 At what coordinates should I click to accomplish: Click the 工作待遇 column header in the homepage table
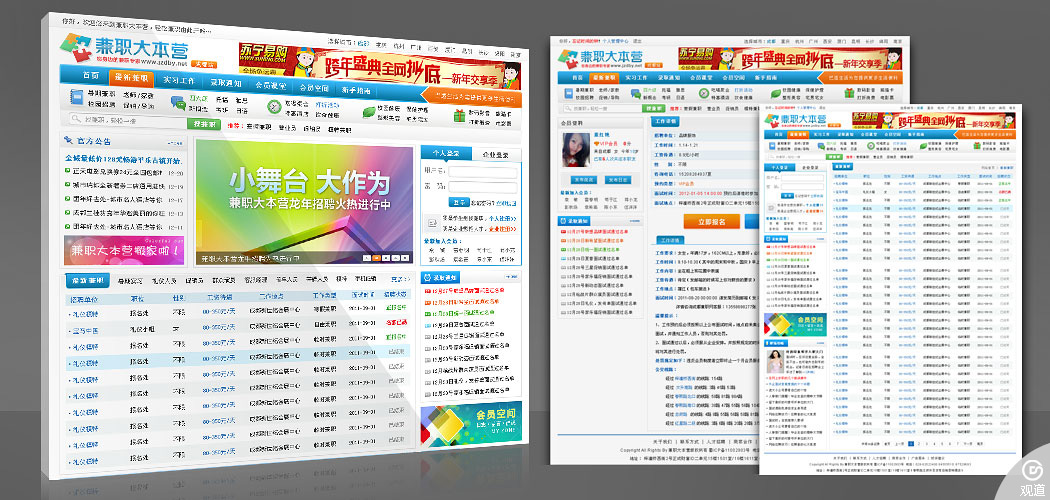point(218,297)
